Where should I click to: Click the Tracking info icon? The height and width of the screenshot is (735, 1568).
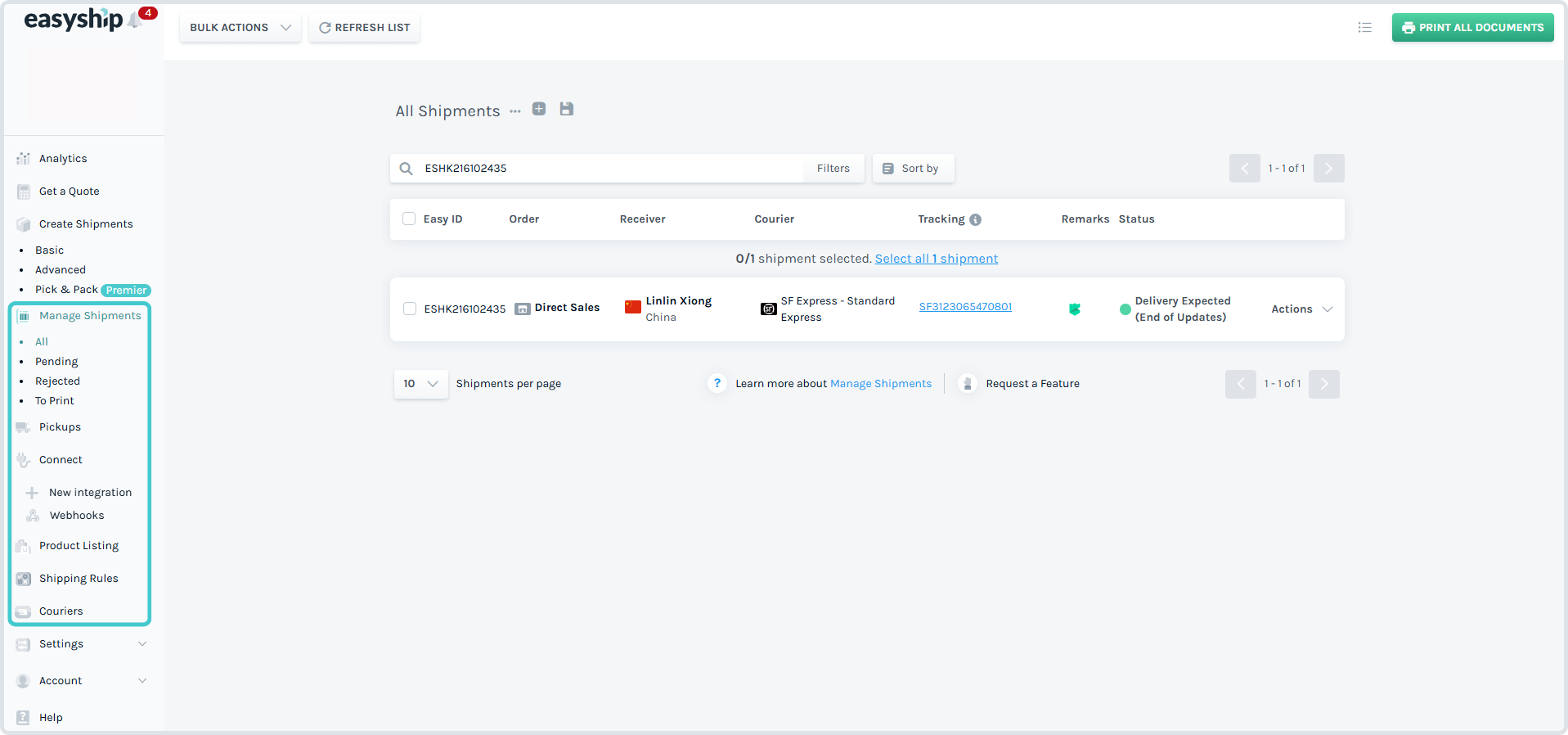pyautogui.click(x=975, y=219)
